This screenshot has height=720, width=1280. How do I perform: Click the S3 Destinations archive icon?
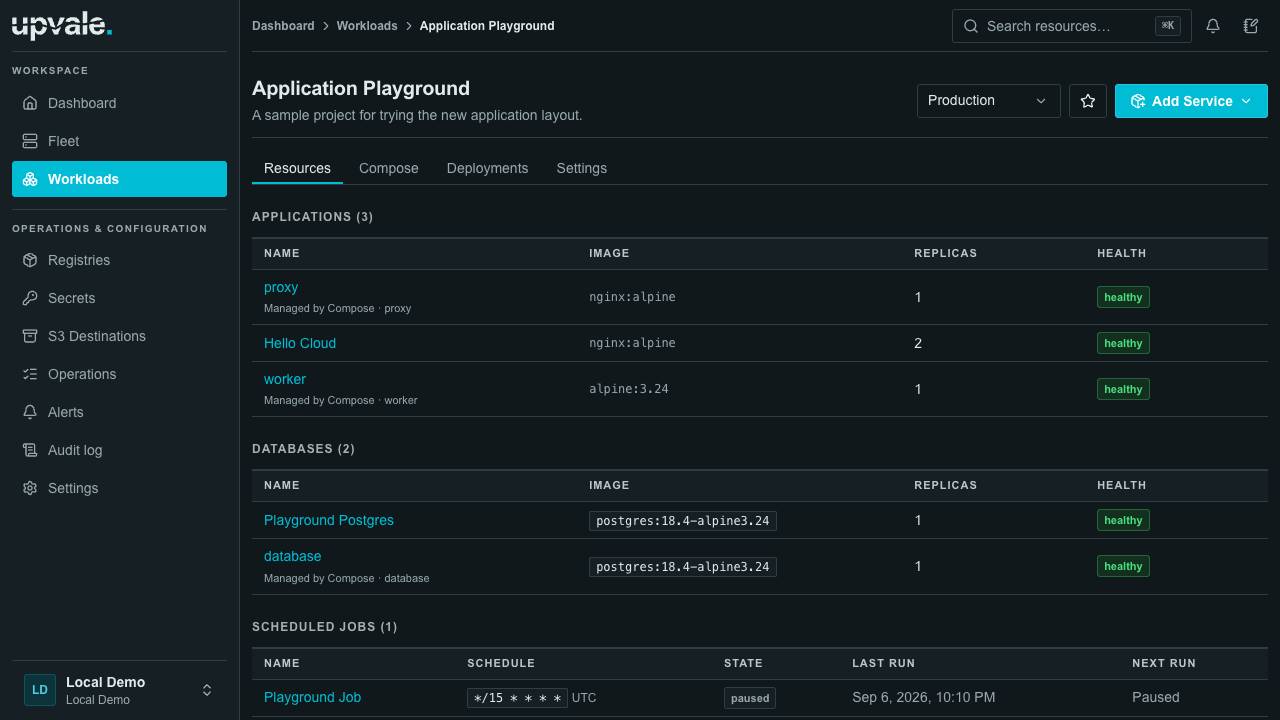[30, 336]
